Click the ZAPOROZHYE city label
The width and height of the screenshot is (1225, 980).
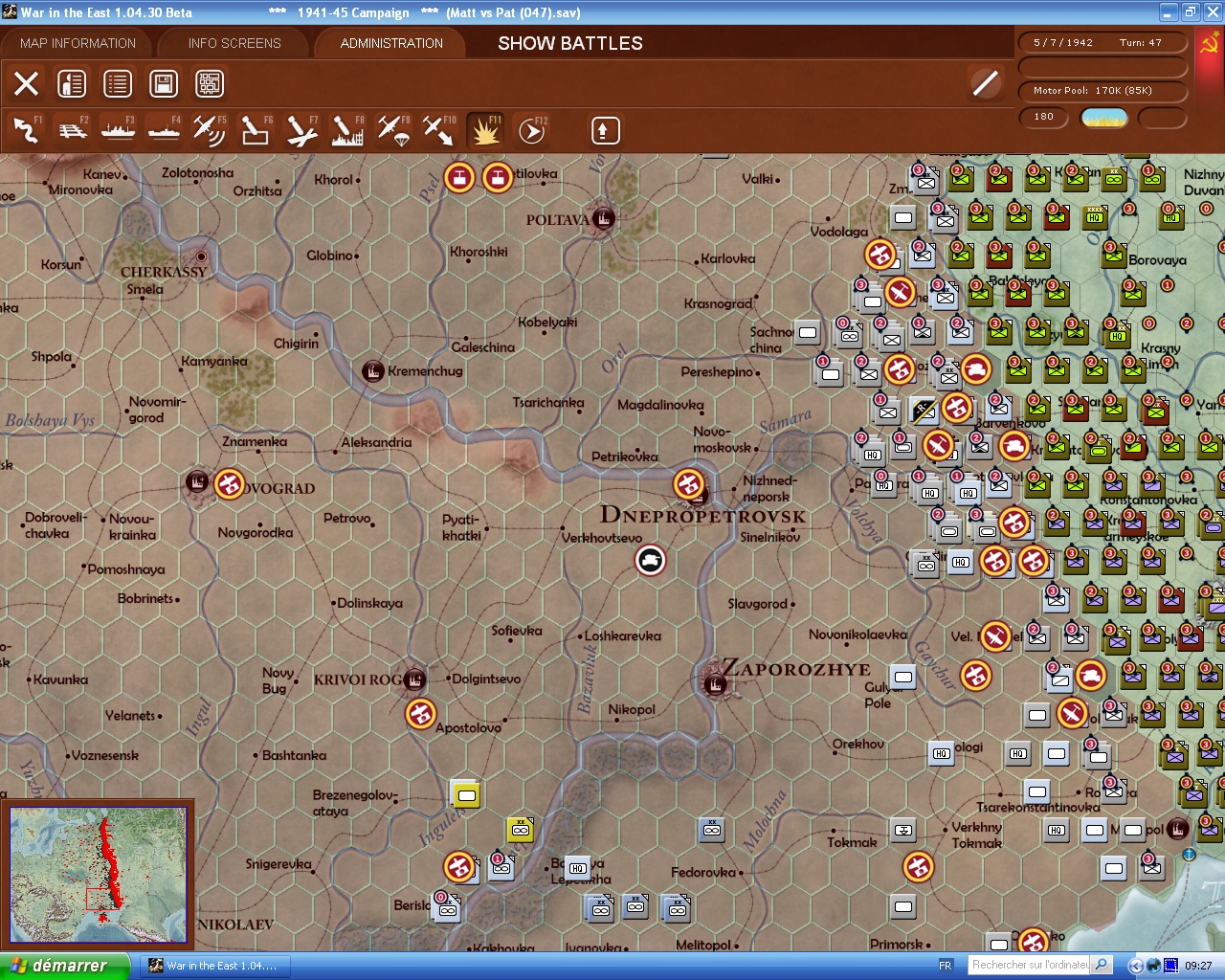tap(796, 668)
